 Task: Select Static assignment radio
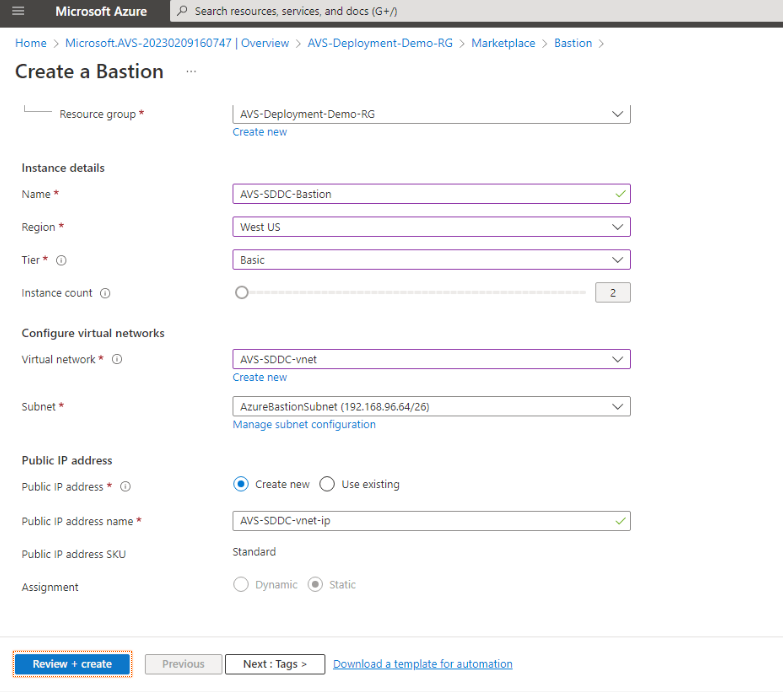point(315,584)
